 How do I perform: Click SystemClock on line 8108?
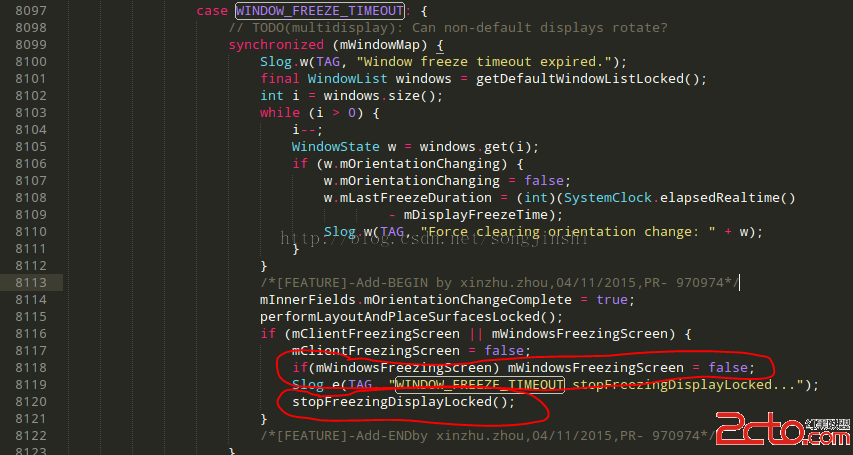click(x=608, y=198)
